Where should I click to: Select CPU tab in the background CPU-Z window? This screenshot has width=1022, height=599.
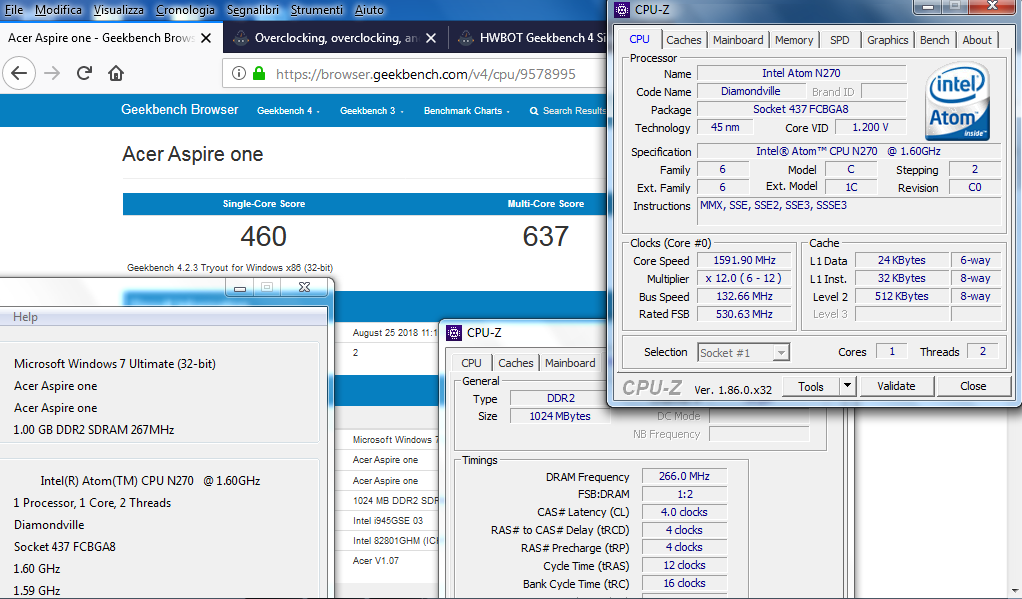pyautogui.click(x=471, y=363)
